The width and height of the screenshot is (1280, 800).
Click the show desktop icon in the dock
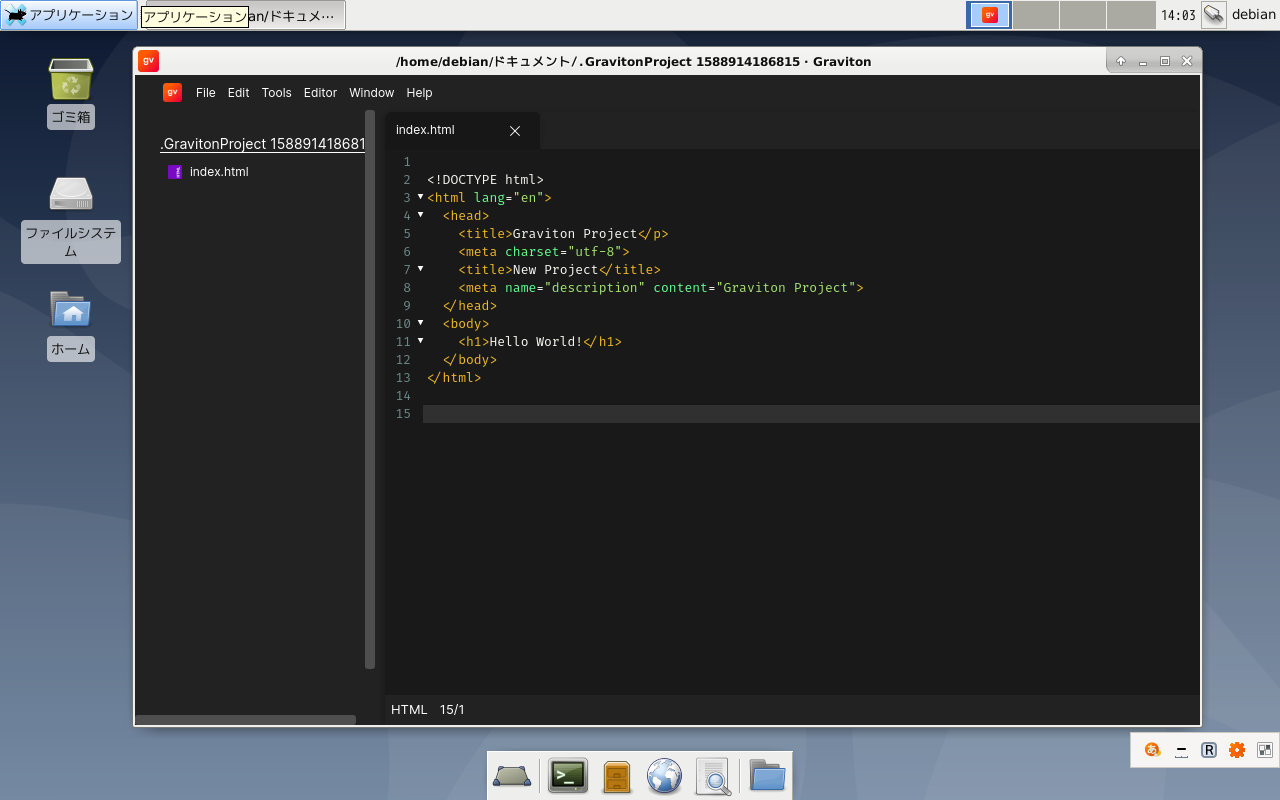point(512,776)
